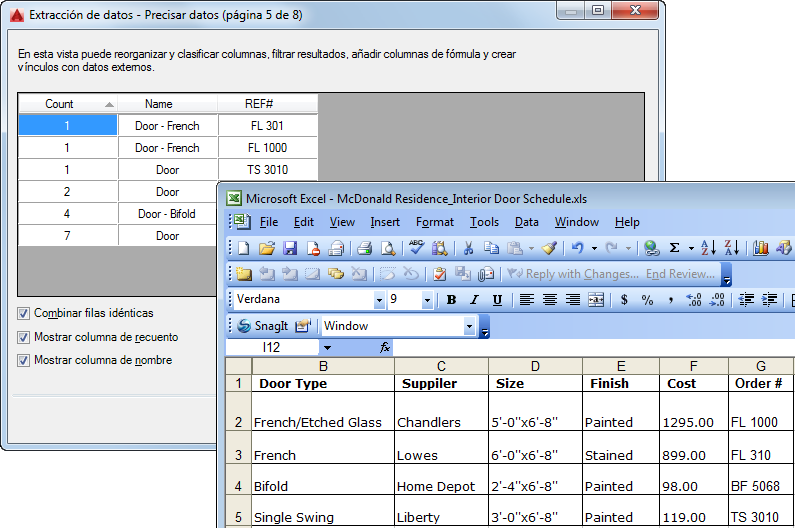The height and width of the screenshot is (529, 797).
Task: Undo the last action in Excel
Action: (577, 248)
